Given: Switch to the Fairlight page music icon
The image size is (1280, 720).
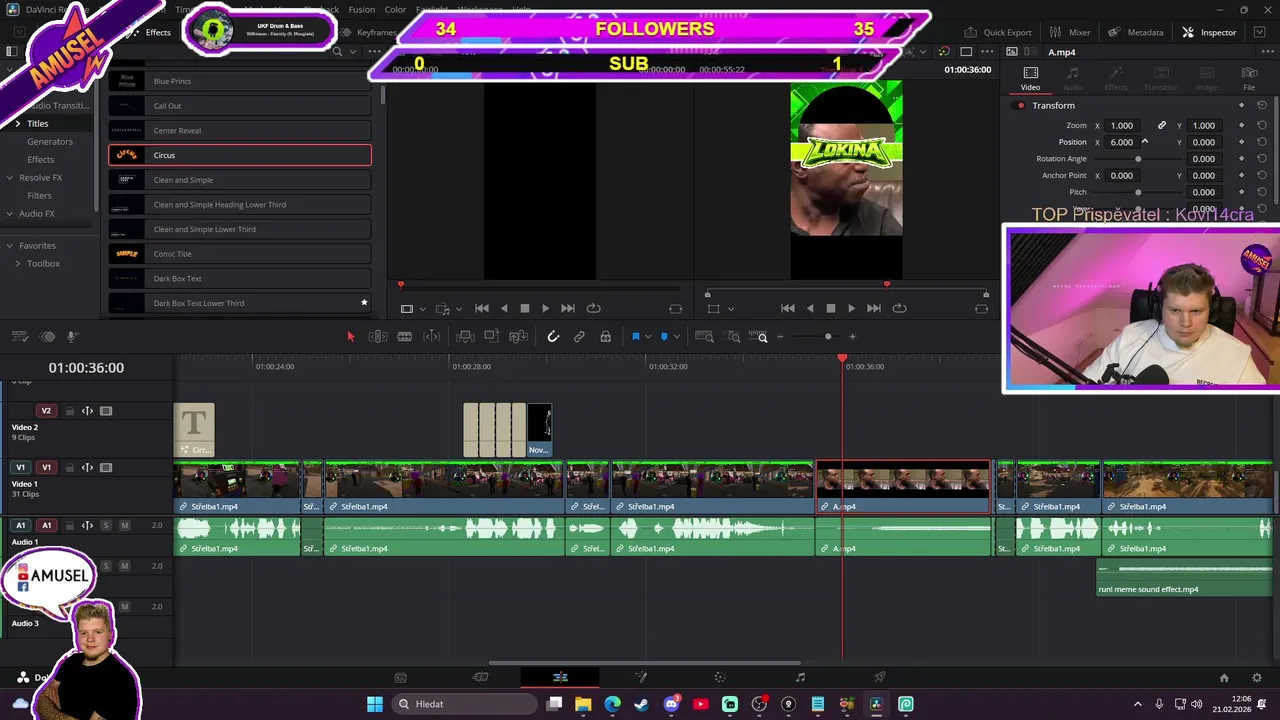Looking at the screenshot, I should (800, 677).
